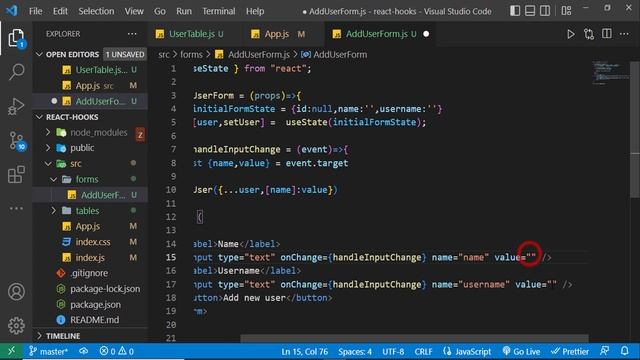The width and height of the screenshot is (640, 360).
Task: Toggle bottom panel layout icon
Action: pyautogui.click(x=530, y=11)
